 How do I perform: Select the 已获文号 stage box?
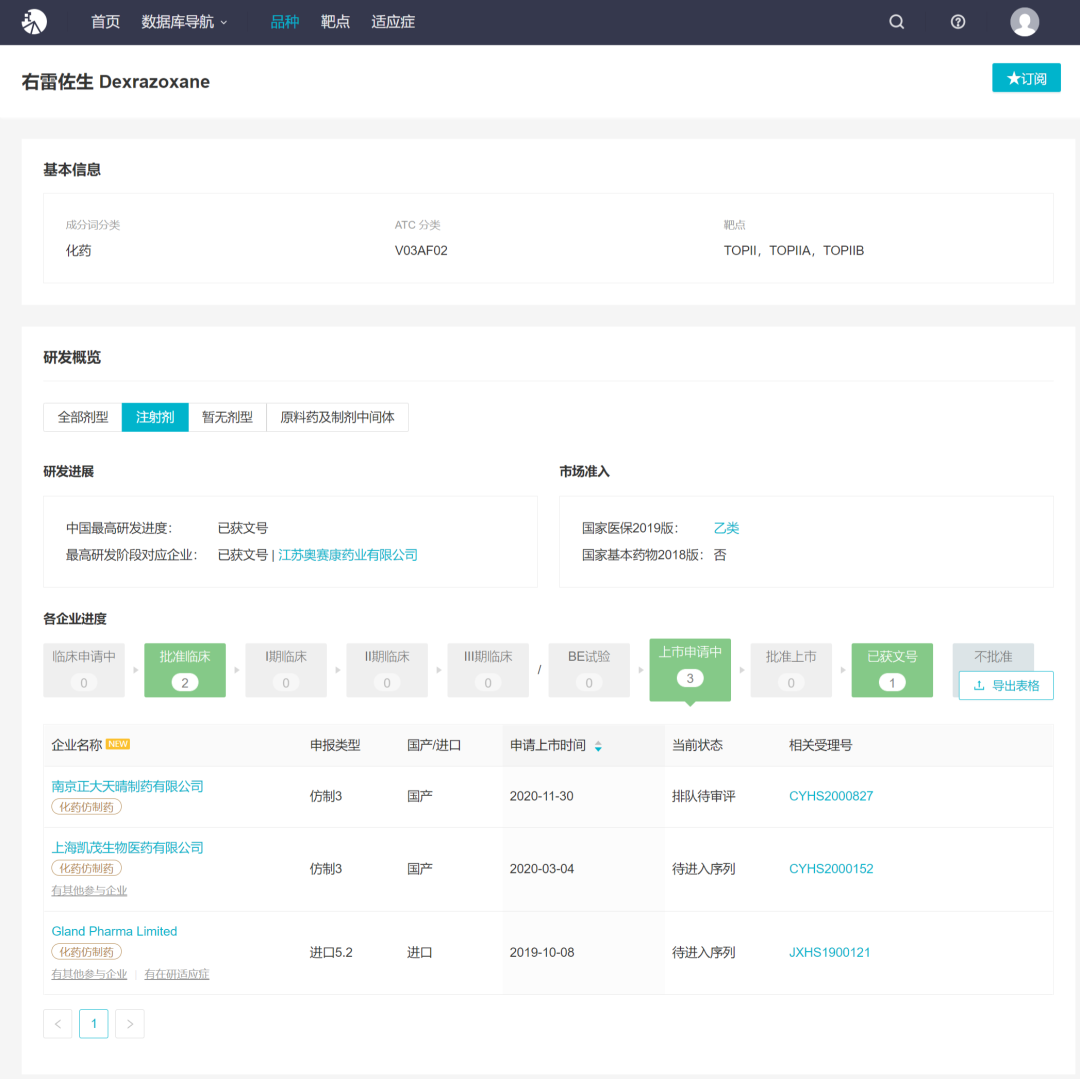892,670
